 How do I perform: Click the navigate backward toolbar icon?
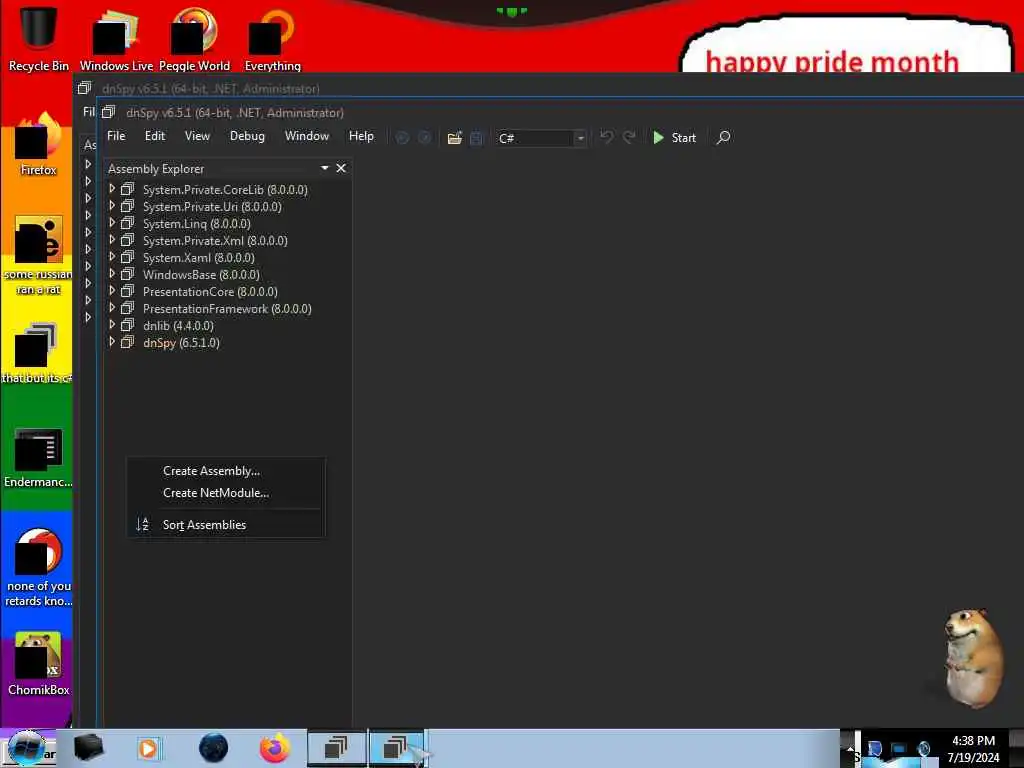[x=402, y=138]
